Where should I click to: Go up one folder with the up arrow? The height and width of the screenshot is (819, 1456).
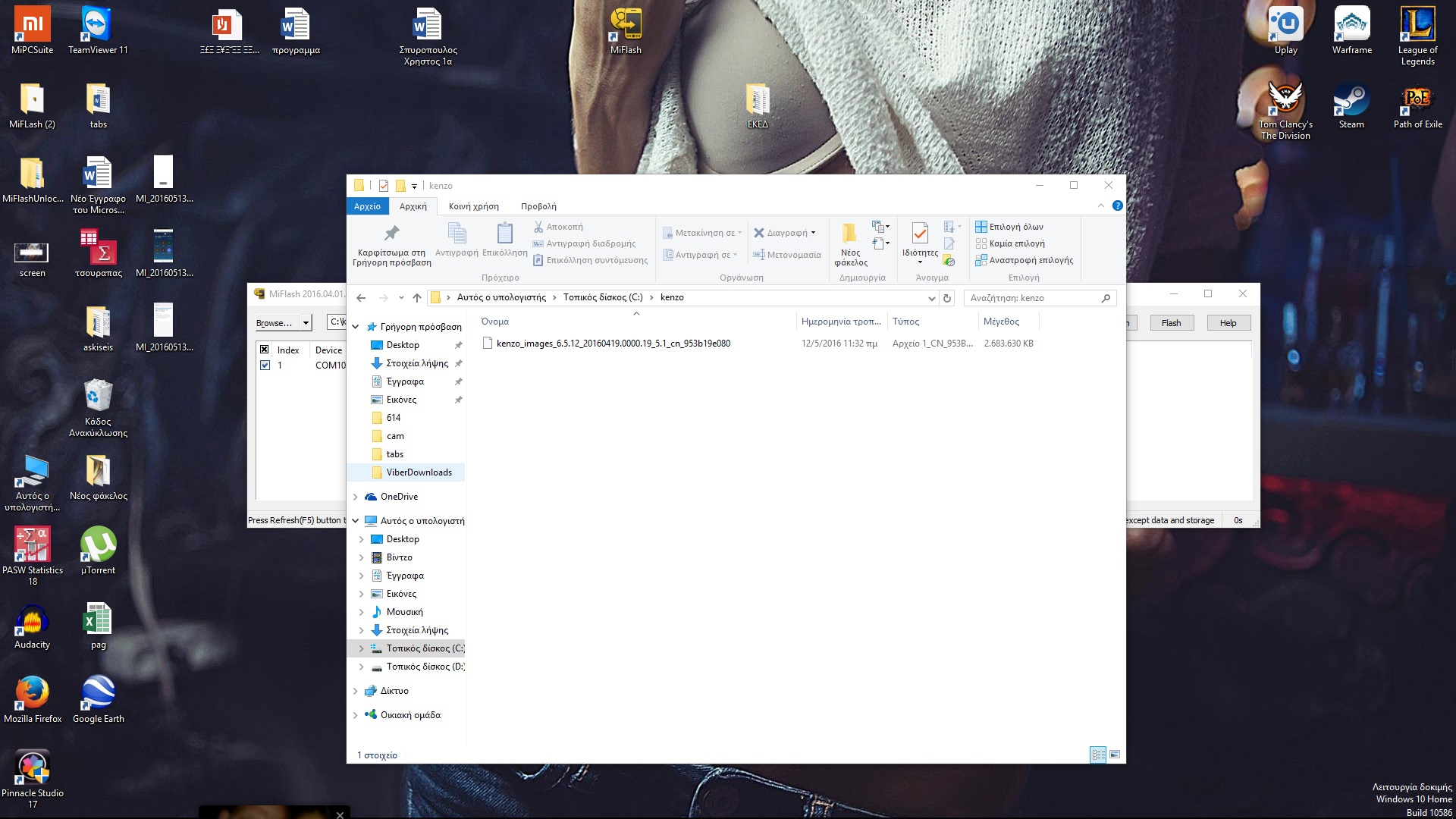click(x=417, y=298)
